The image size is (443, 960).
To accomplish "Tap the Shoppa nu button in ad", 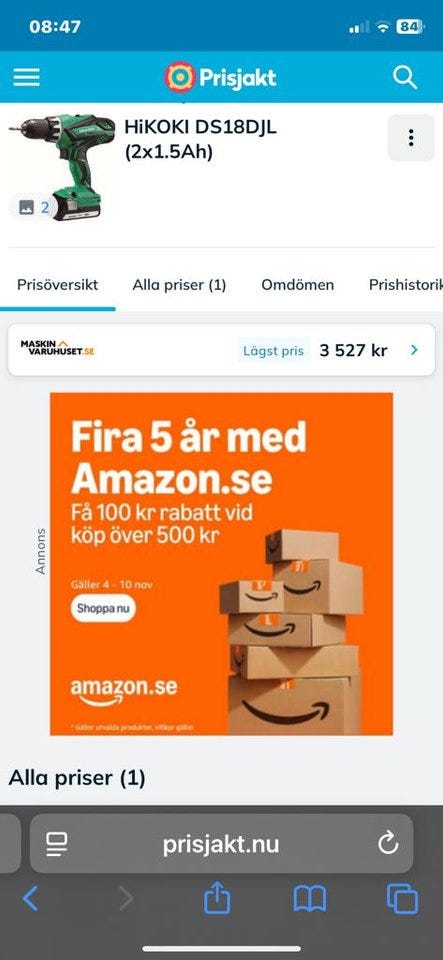I will [x=103, y=609].
